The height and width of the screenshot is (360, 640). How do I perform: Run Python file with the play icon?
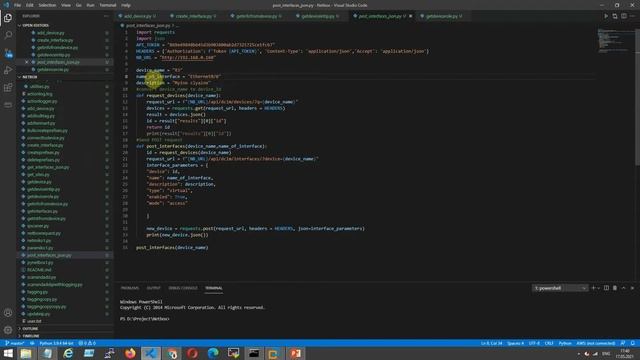point(606,16)
